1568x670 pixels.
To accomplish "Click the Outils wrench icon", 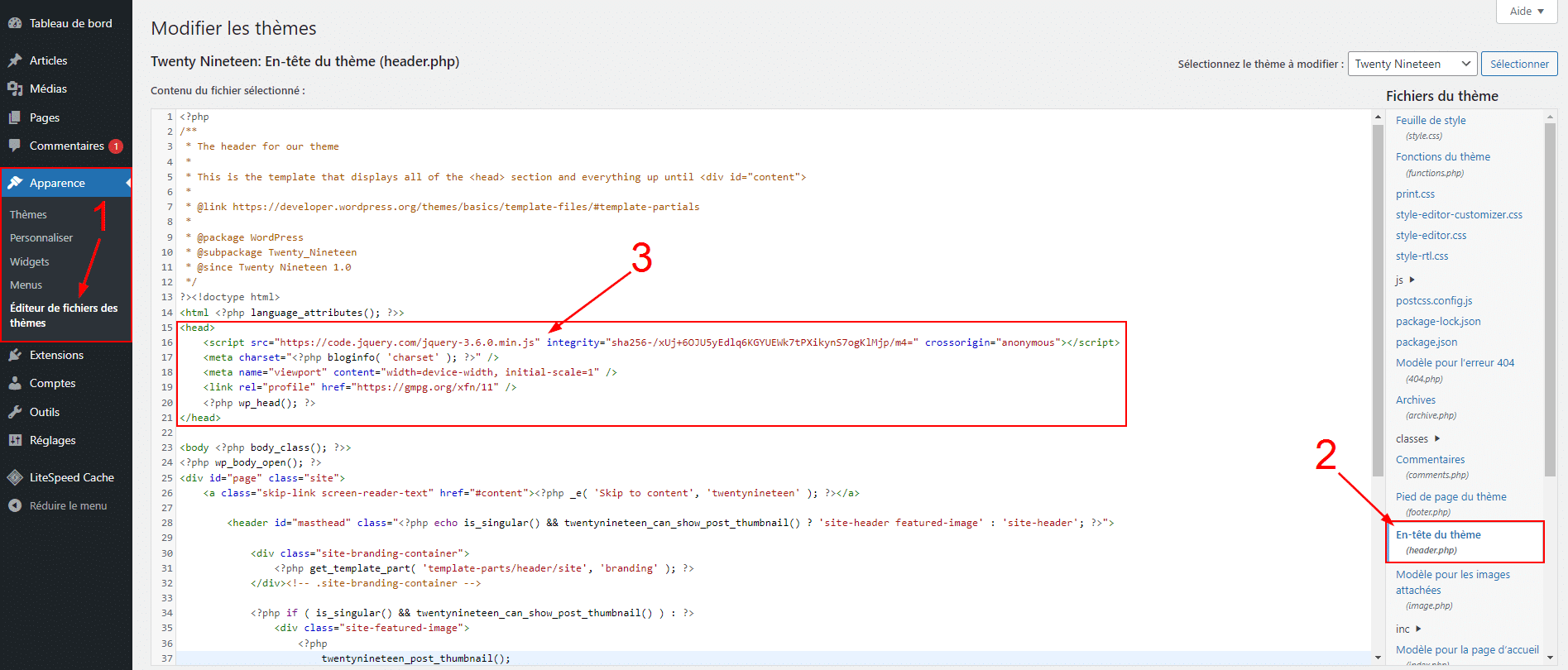I will 15,412.
